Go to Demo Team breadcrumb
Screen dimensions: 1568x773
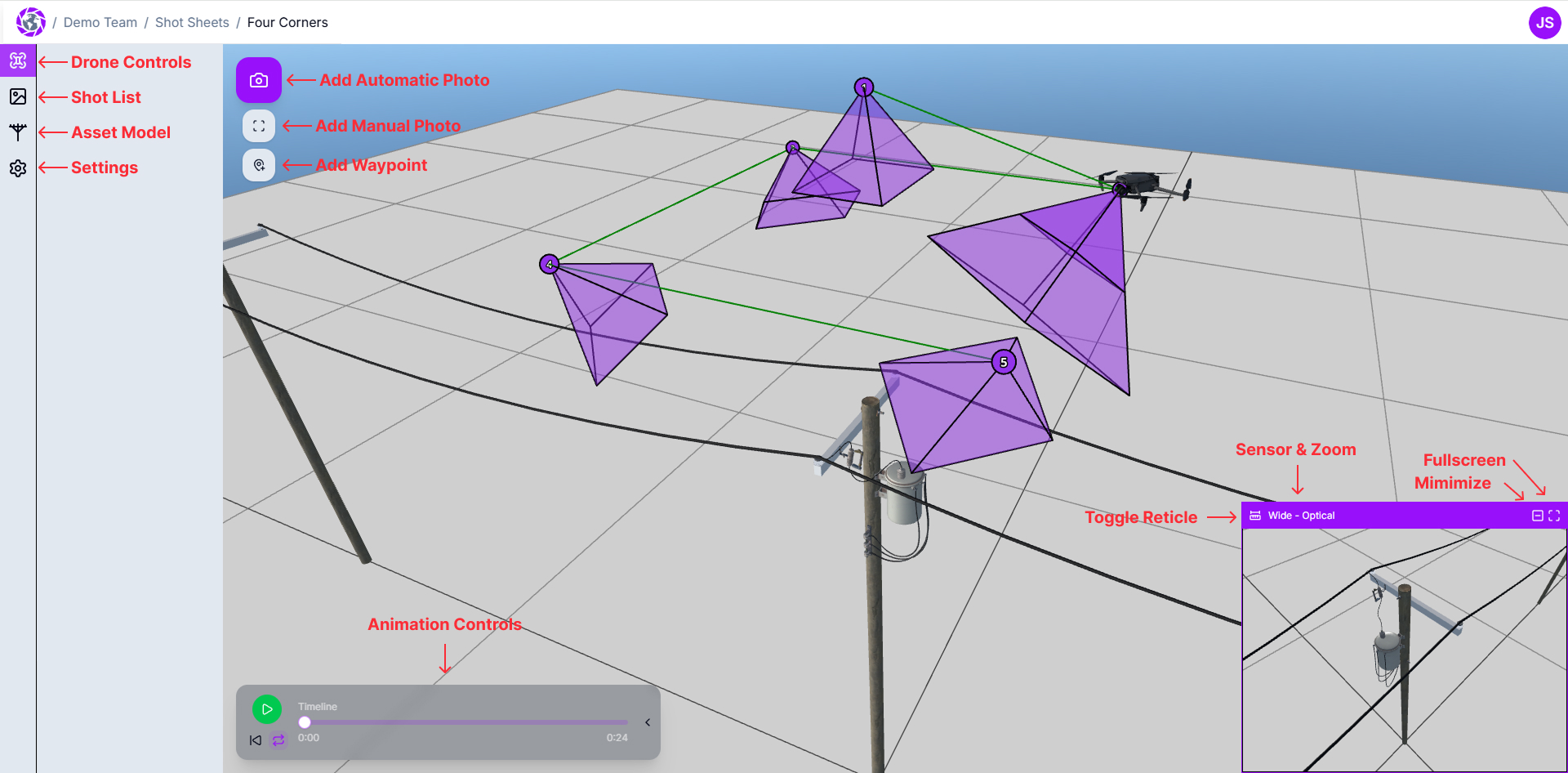pos(100,22)
